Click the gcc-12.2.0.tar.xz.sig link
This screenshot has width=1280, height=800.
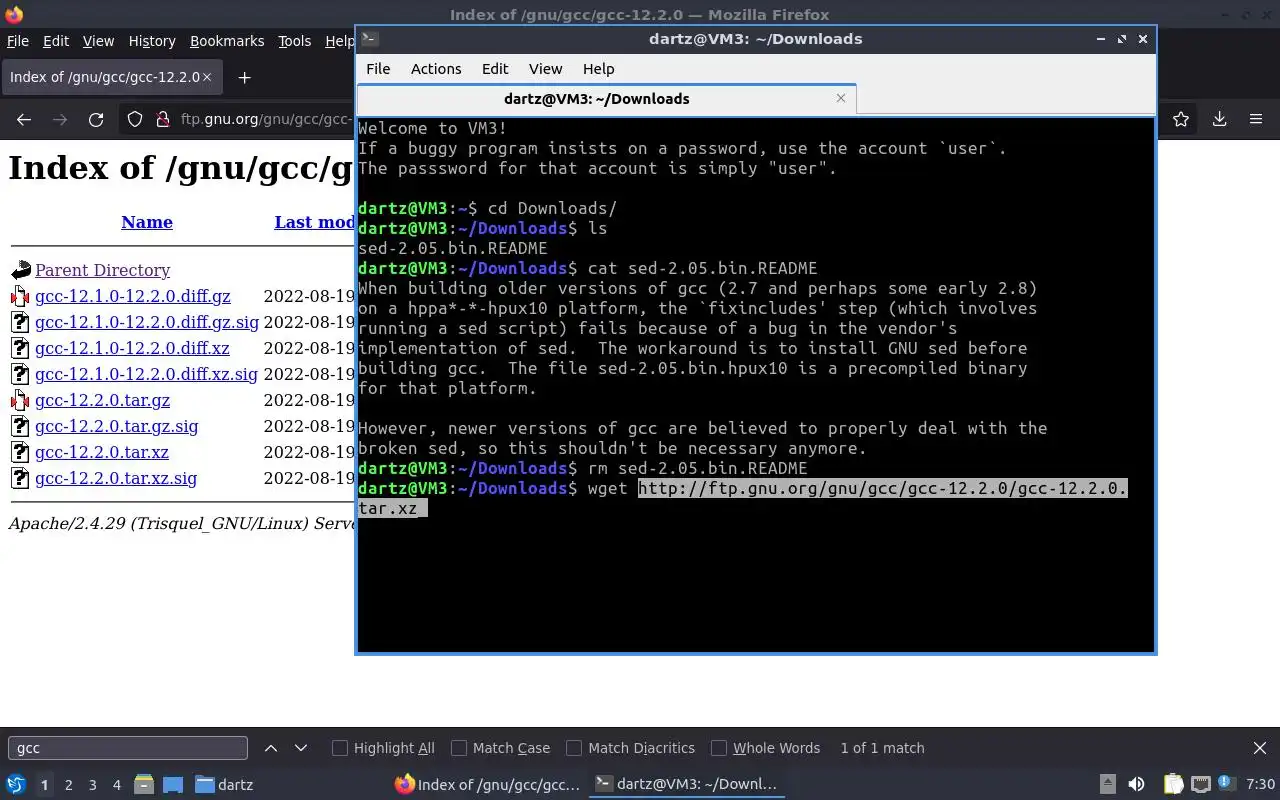[116, 478]
